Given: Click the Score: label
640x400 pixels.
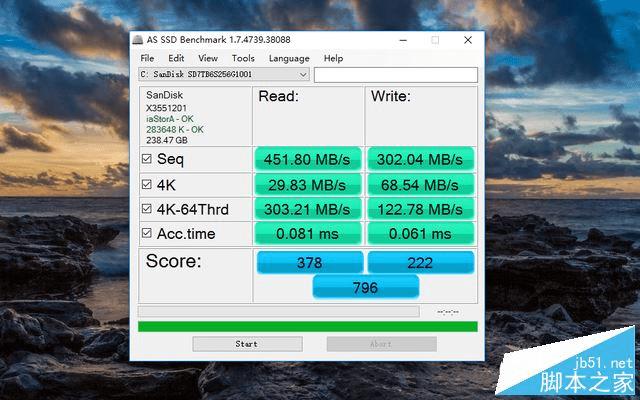Looking at the screenshot, I should (173, 261).
